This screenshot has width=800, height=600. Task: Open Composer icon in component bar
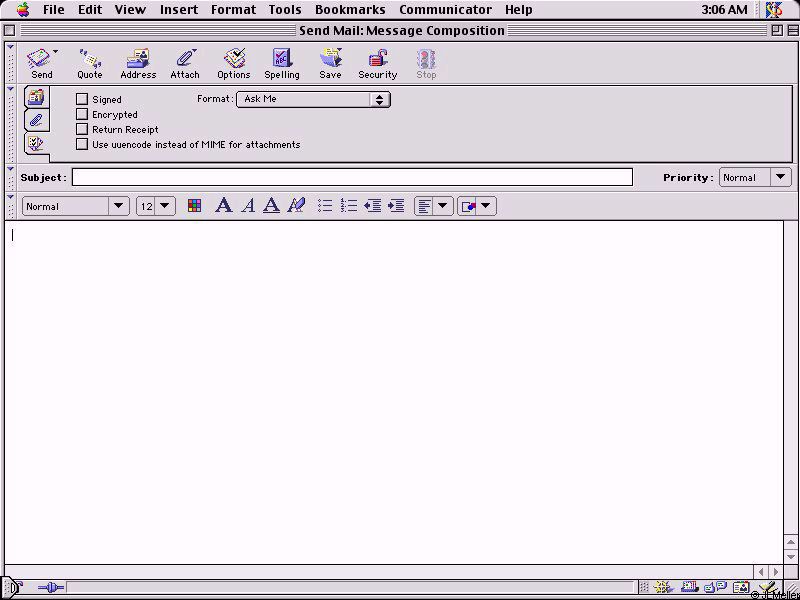[x=768, y=588]
